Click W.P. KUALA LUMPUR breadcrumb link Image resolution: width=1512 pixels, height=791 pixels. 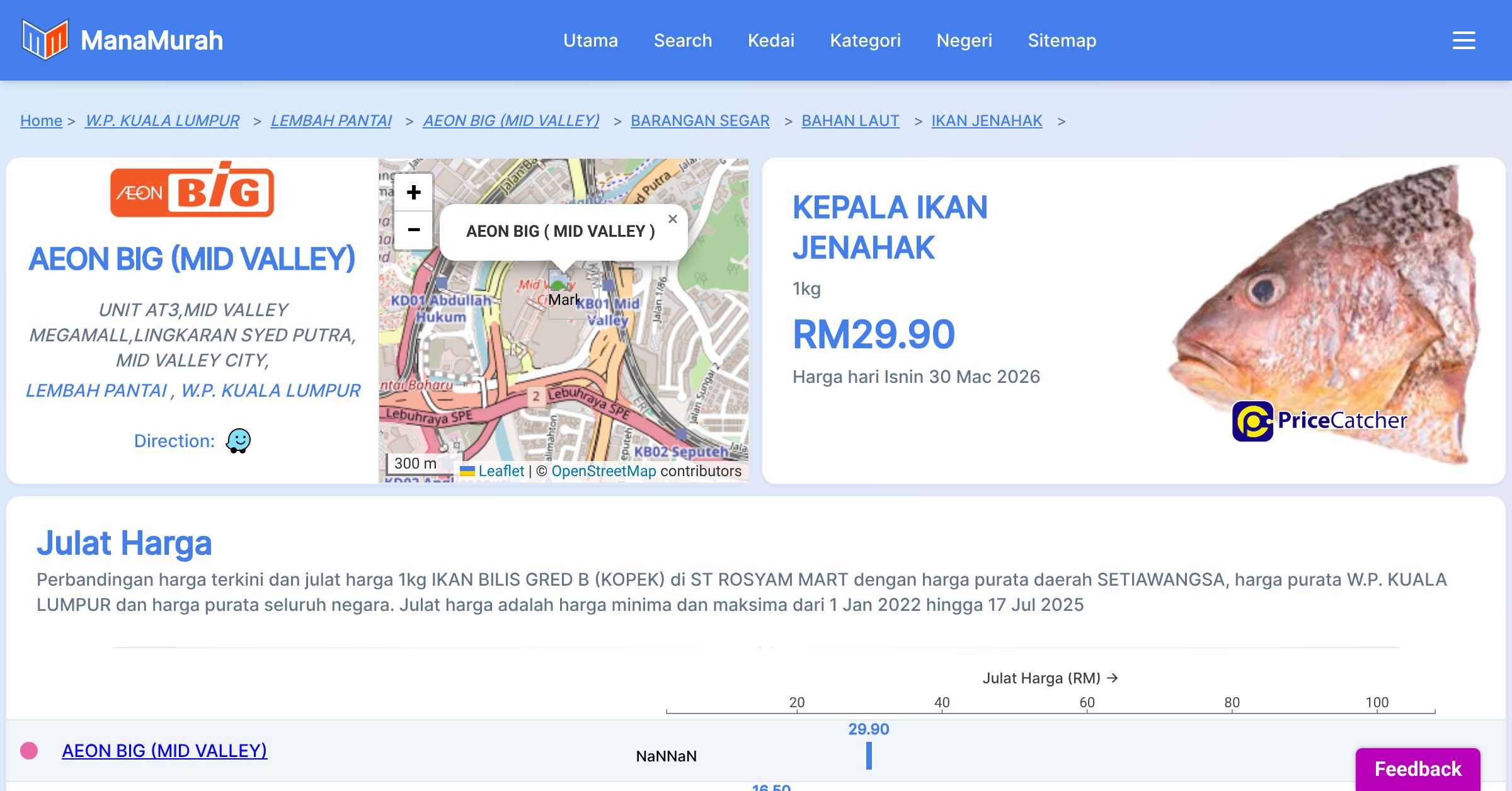coord(162,120)
